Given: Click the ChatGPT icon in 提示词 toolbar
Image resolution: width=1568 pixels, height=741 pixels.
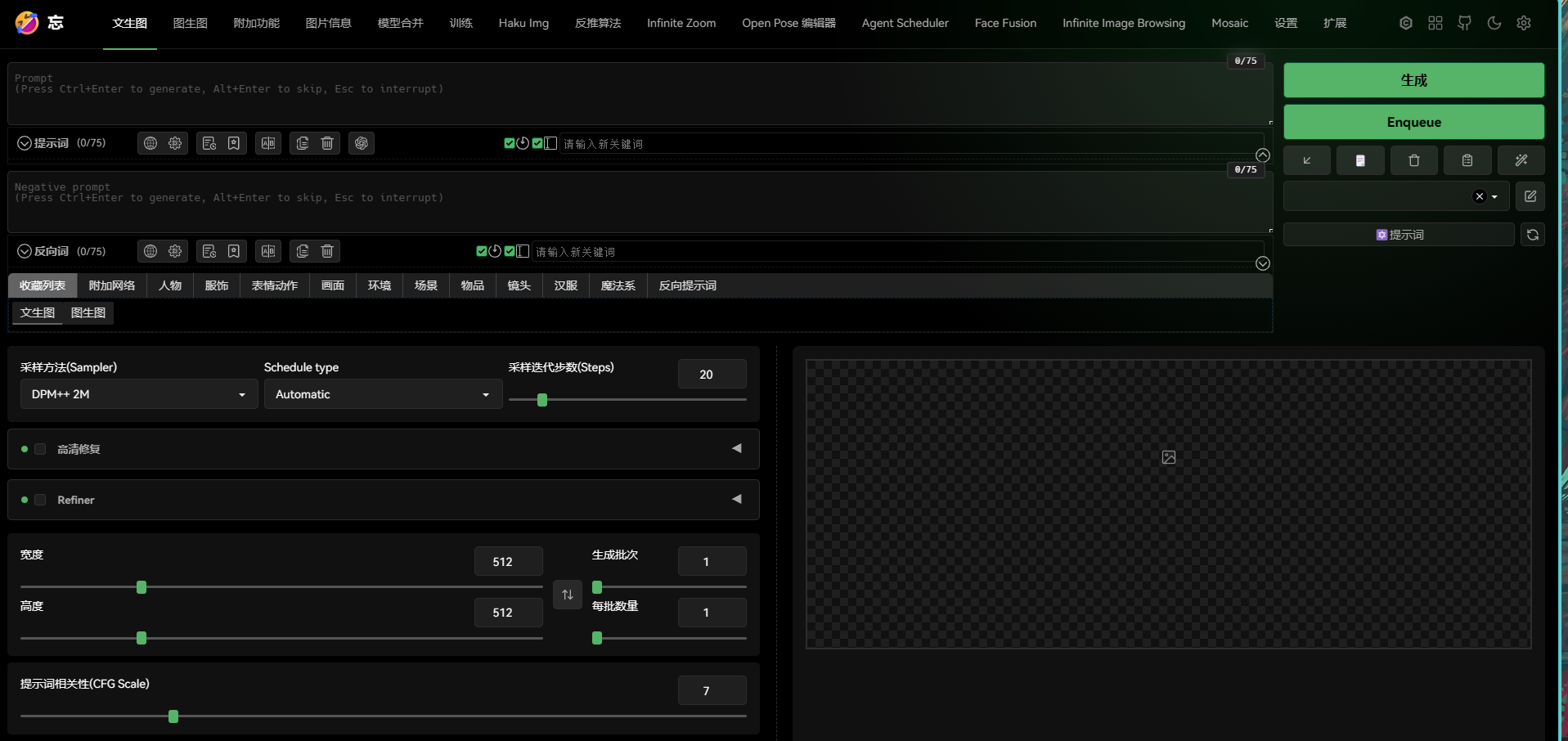Looking at the screenshot, I should (x=362, y=143).
